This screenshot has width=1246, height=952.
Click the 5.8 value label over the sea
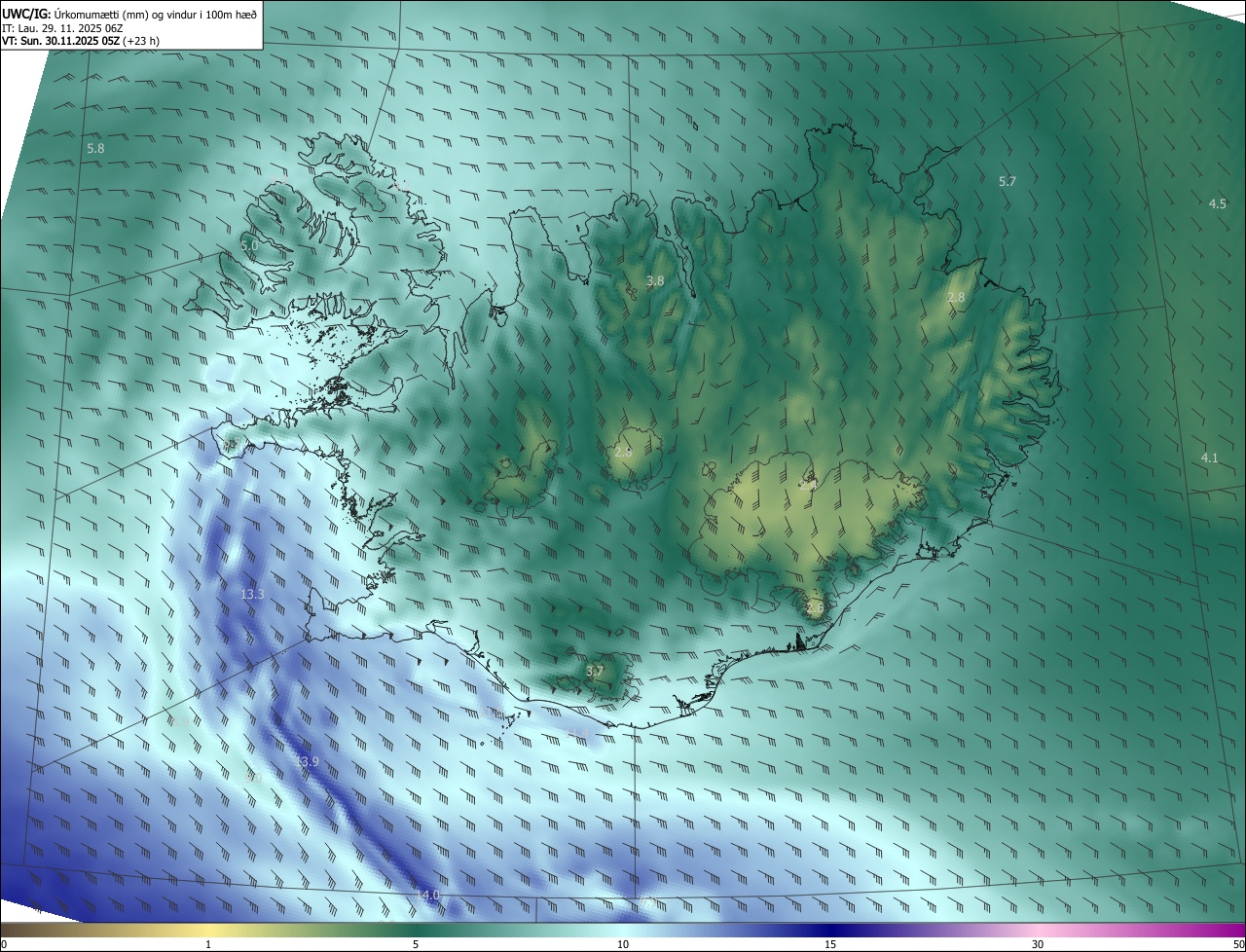pyautogui.click(x=95, y=148)
